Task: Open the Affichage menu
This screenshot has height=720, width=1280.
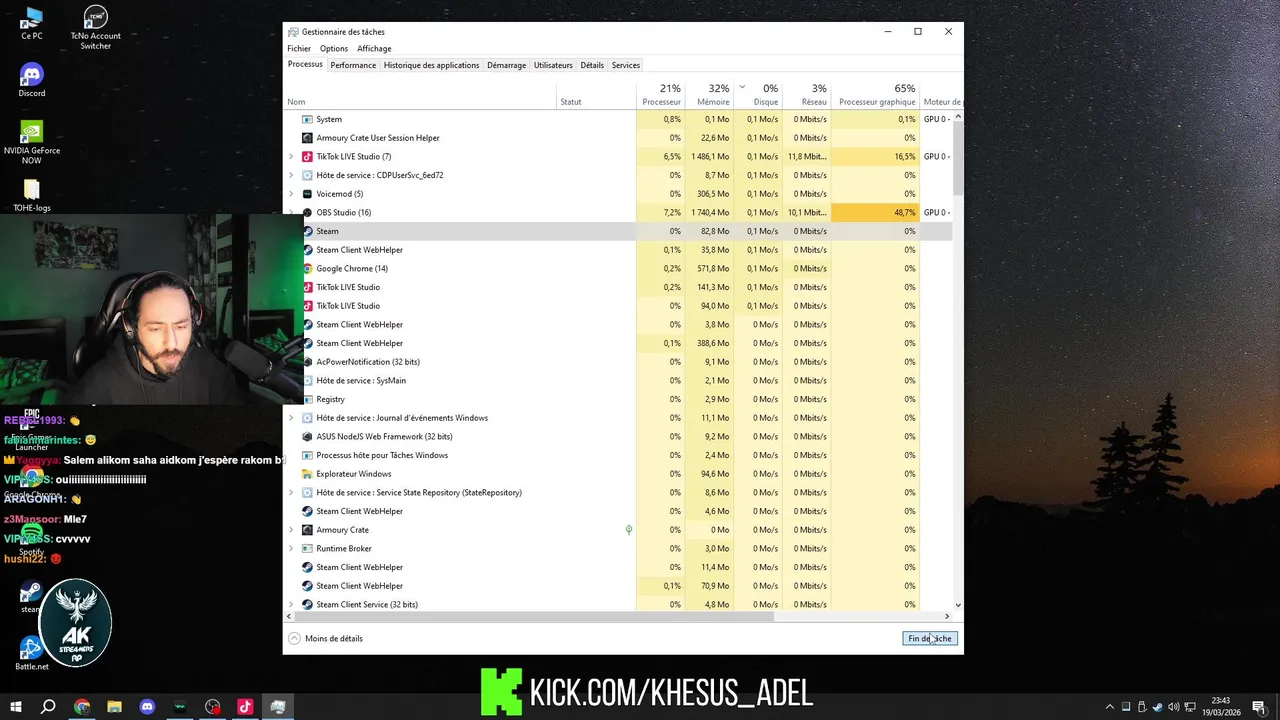Action: pos(374,48)
